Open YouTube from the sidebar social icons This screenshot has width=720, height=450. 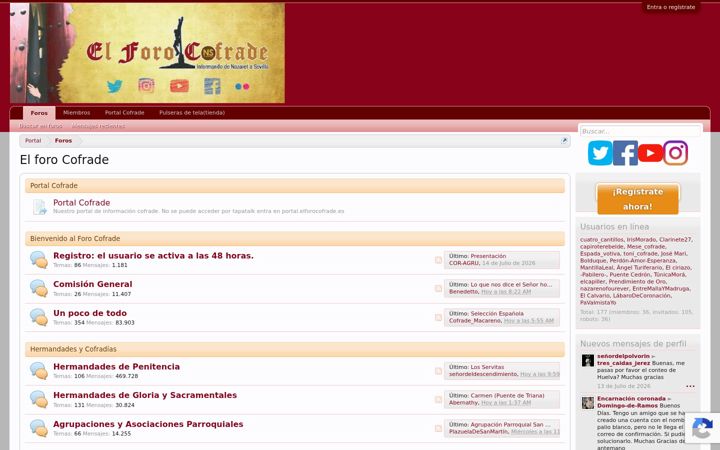(x=650, y=153)
